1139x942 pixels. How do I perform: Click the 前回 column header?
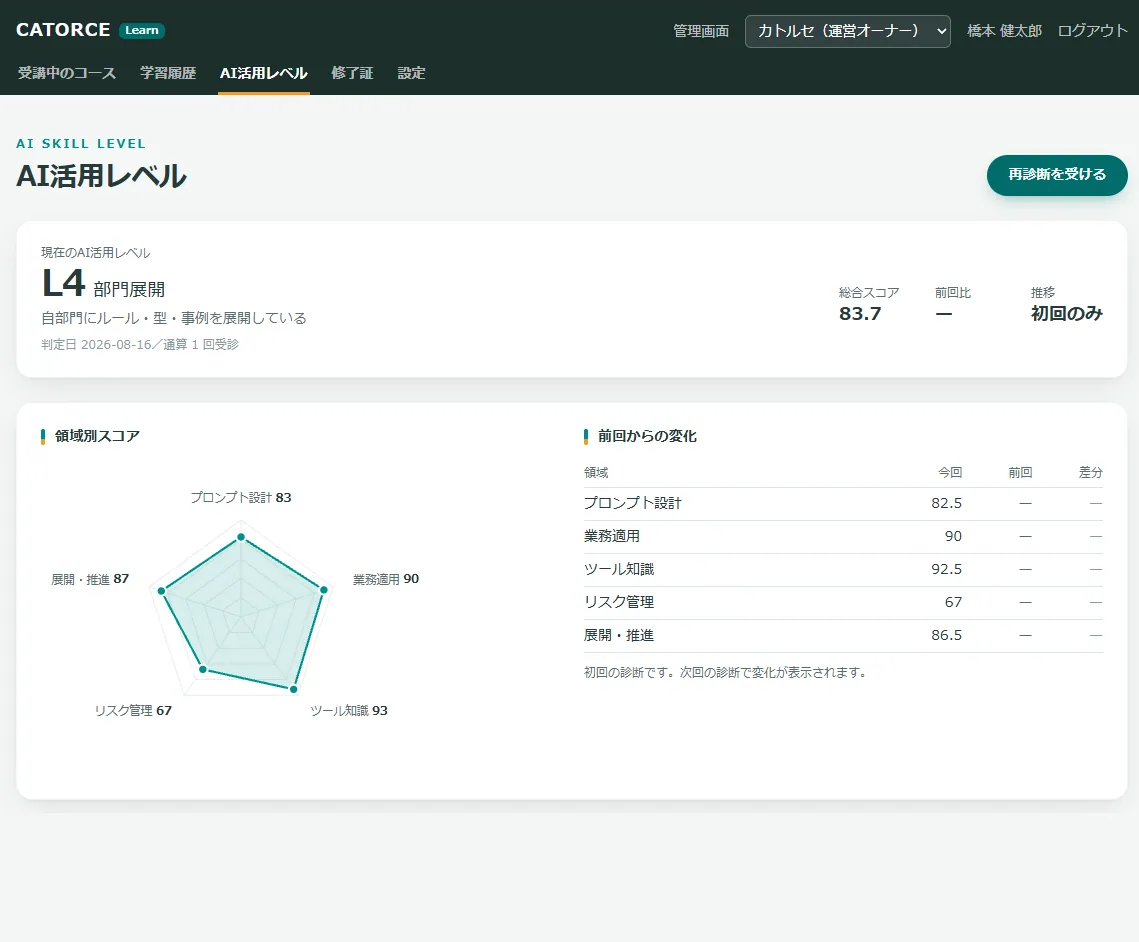1020,473
